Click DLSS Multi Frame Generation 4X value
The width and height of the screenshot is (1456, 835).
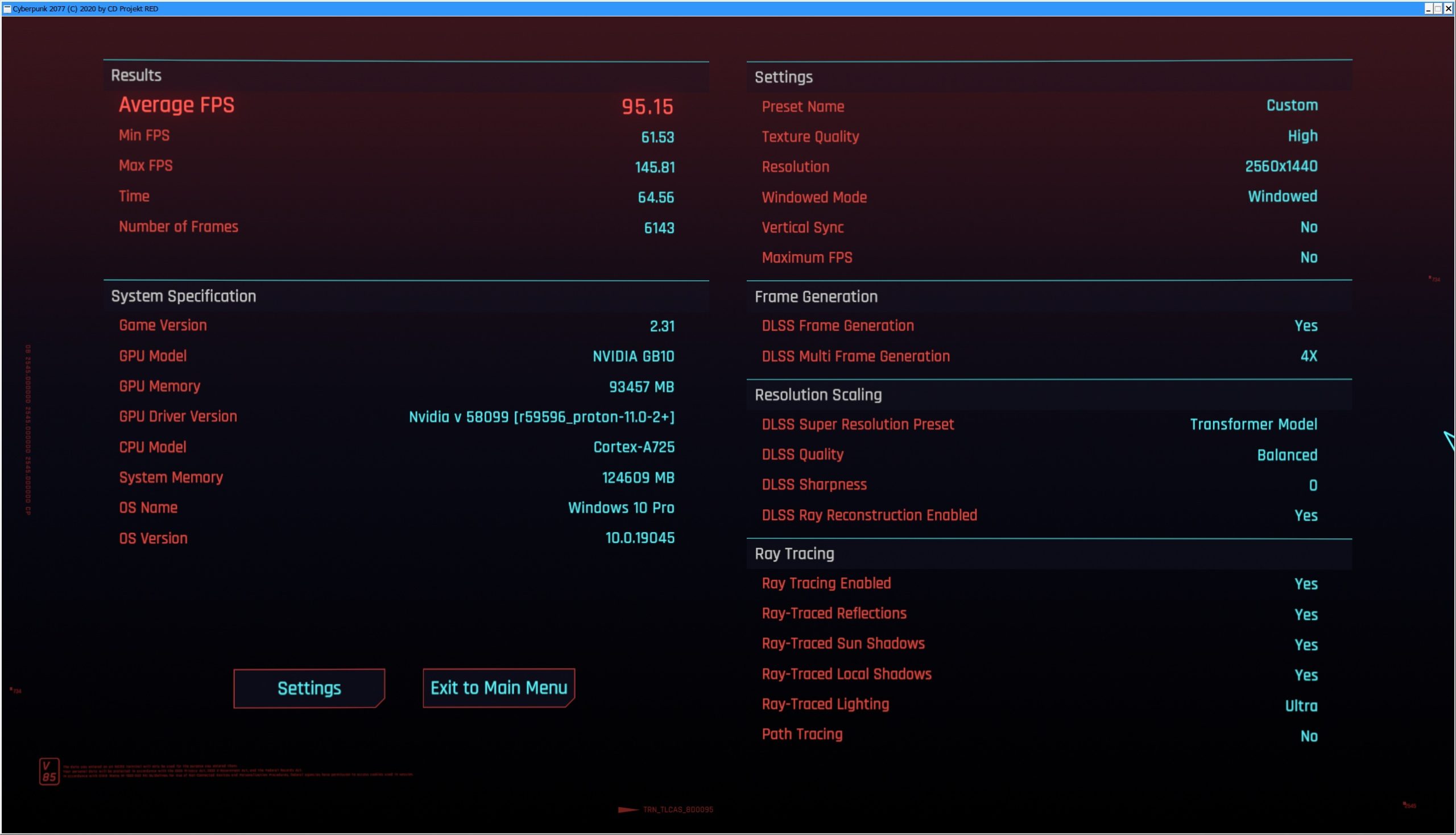tap(1309, 356)
